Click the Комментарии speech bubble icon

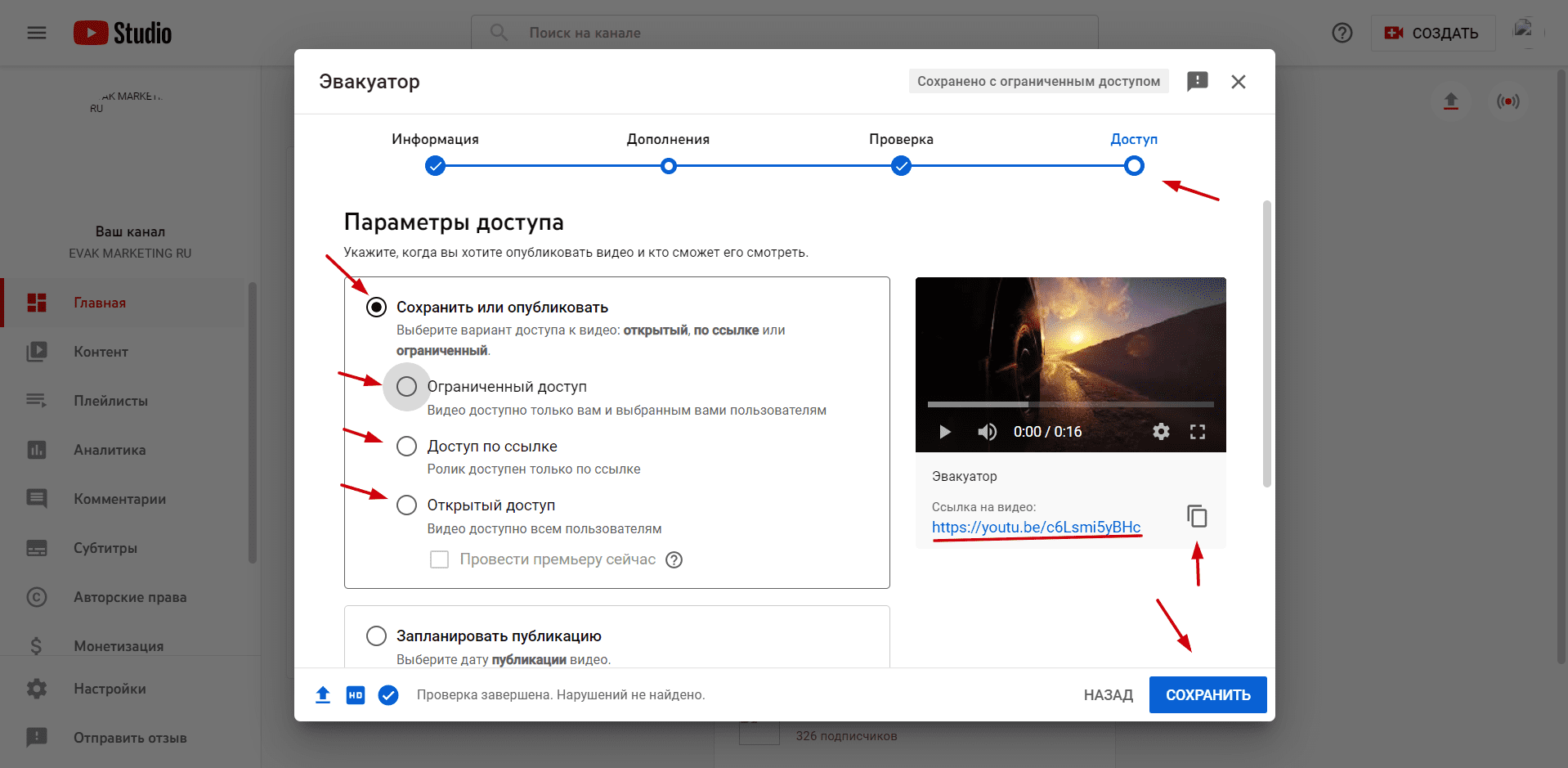(x=37, y=499)
